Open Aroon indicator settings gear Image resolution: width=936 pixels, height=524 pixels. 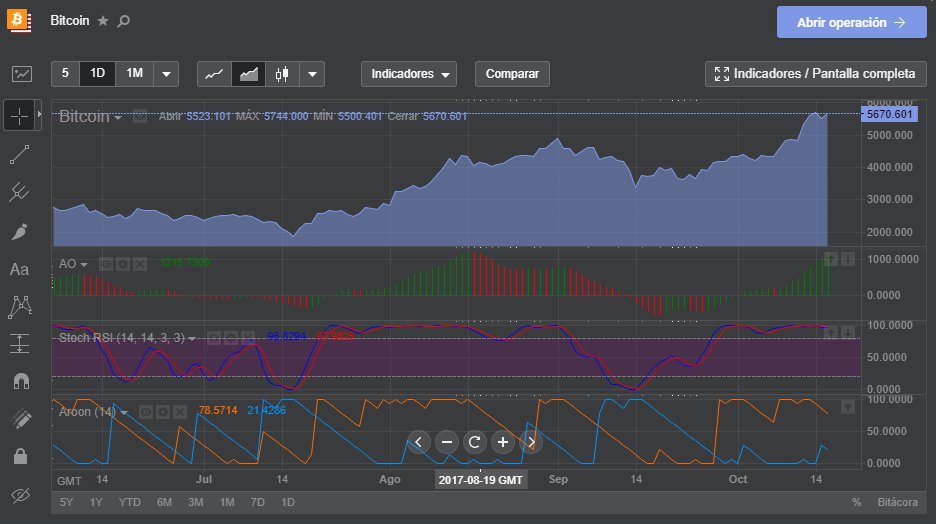pyautogui.click(x=162, y=412)
